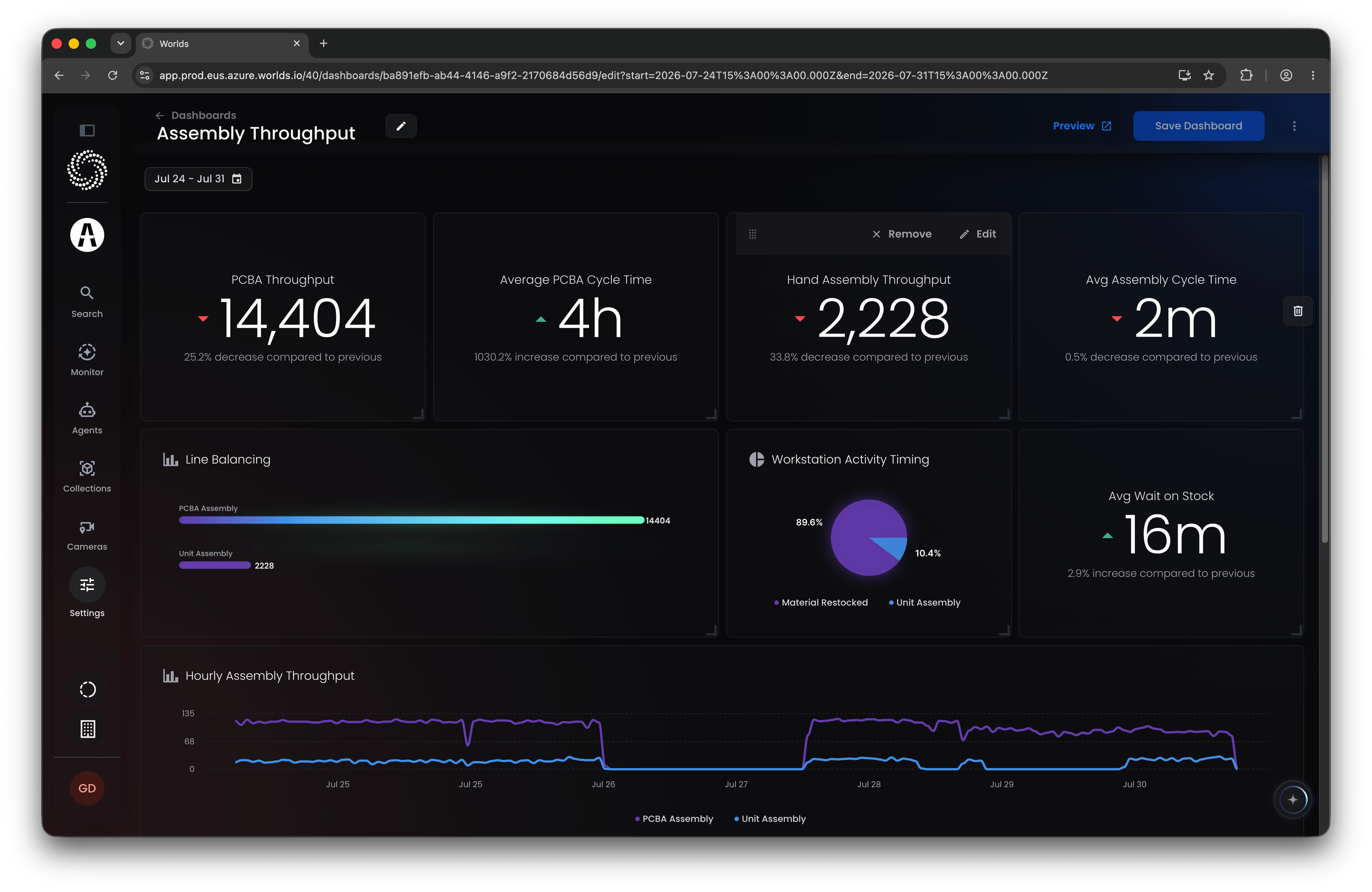Click Preview link
Image resolution: width=1372 pixels, height=892 pixels.
(x=1082, y=126)
